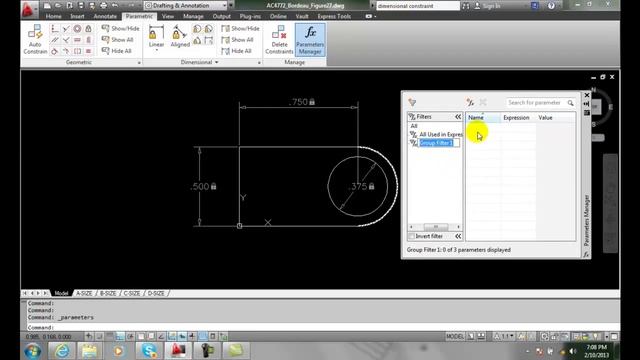
Task: Toggle Parameters Manager ribbon button
Action: pyautogui.click(x=310, y=40)
